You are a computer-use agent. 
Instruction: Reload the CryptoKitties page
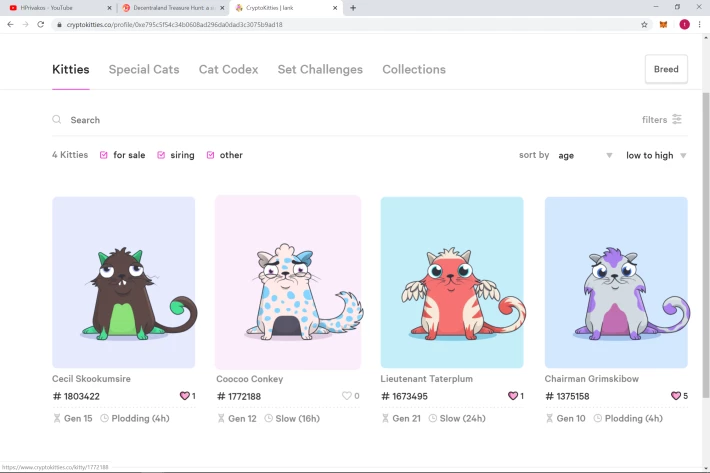41,24
